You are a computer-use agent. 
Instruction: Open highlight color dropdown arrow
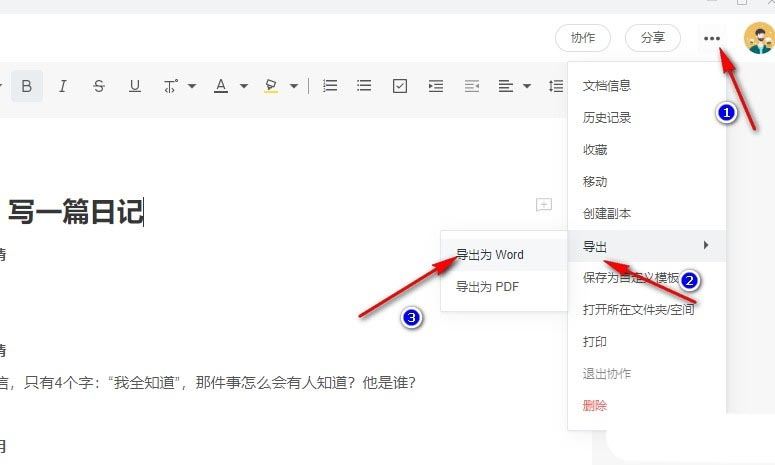coord(294,86)
